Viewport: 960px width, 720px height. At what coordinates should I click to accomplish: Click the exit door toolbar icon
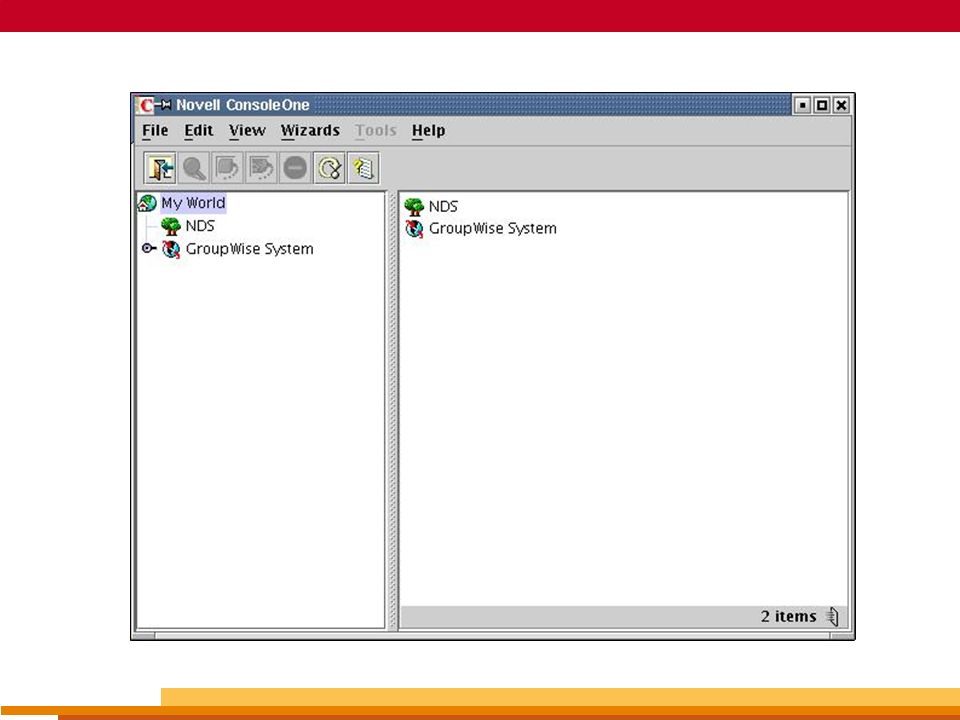point(160,168)
